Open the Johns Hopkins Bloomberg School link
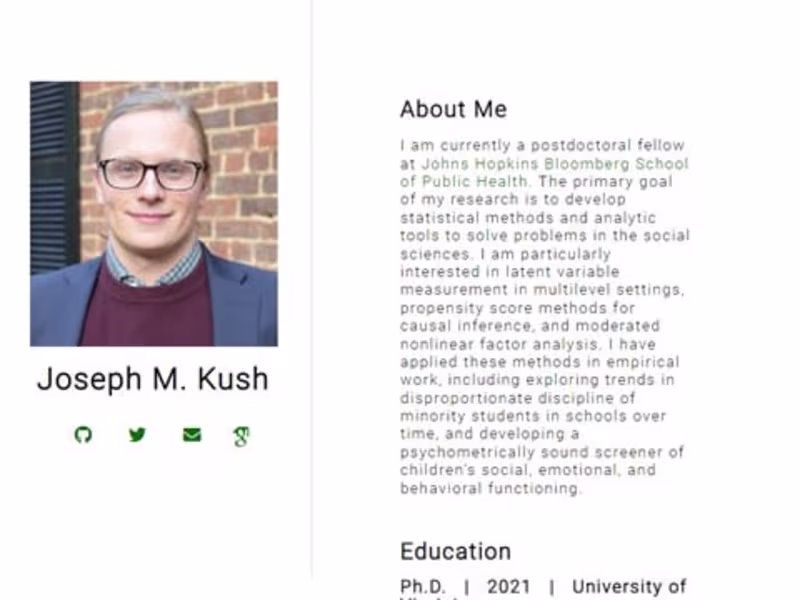Screen dimensions: 800x600 [555, 163]
